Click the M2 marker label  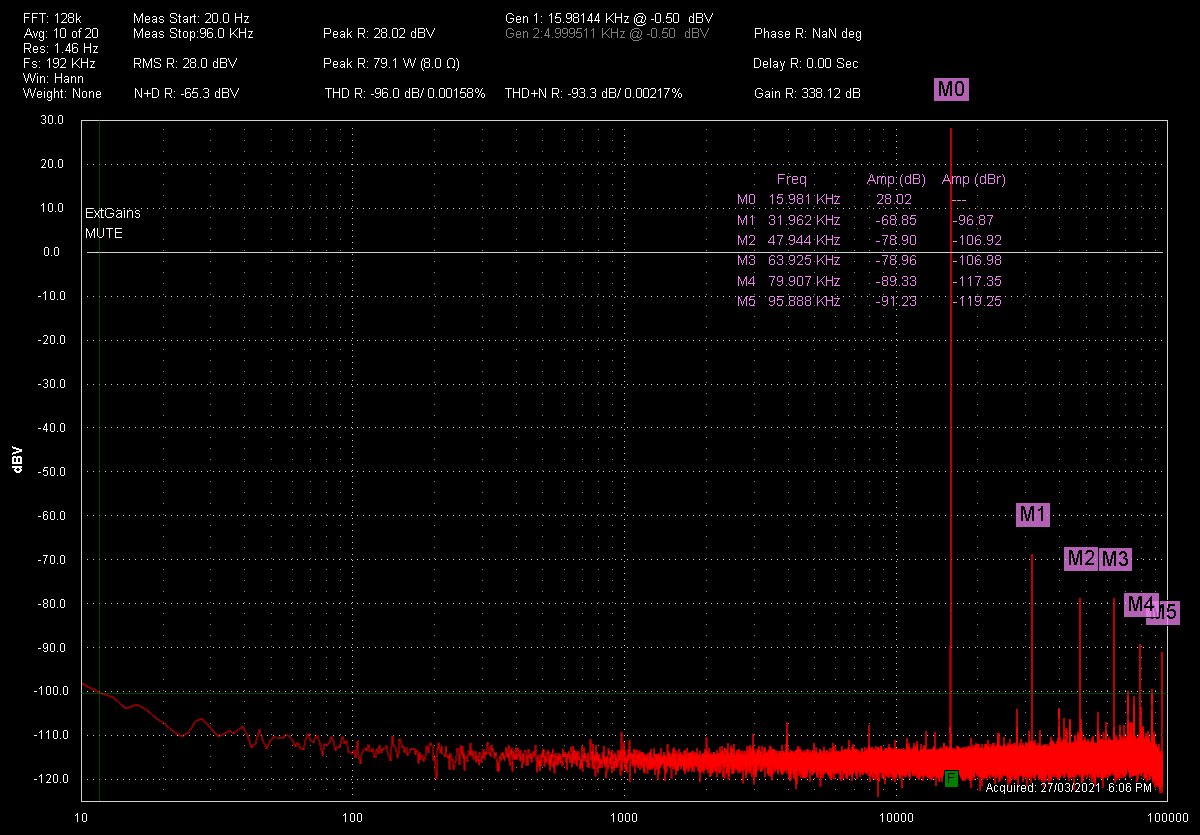point(1081,559)
